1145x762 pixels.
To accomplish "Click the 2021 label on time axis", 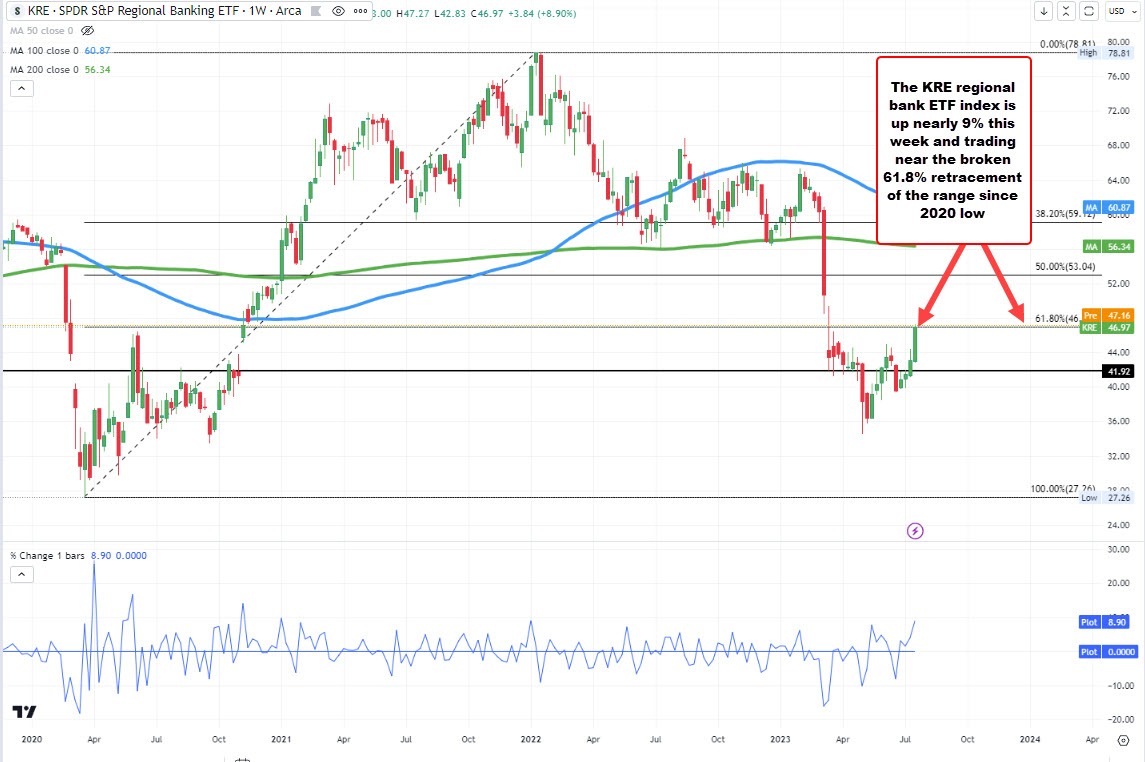I will coord(281,739).
